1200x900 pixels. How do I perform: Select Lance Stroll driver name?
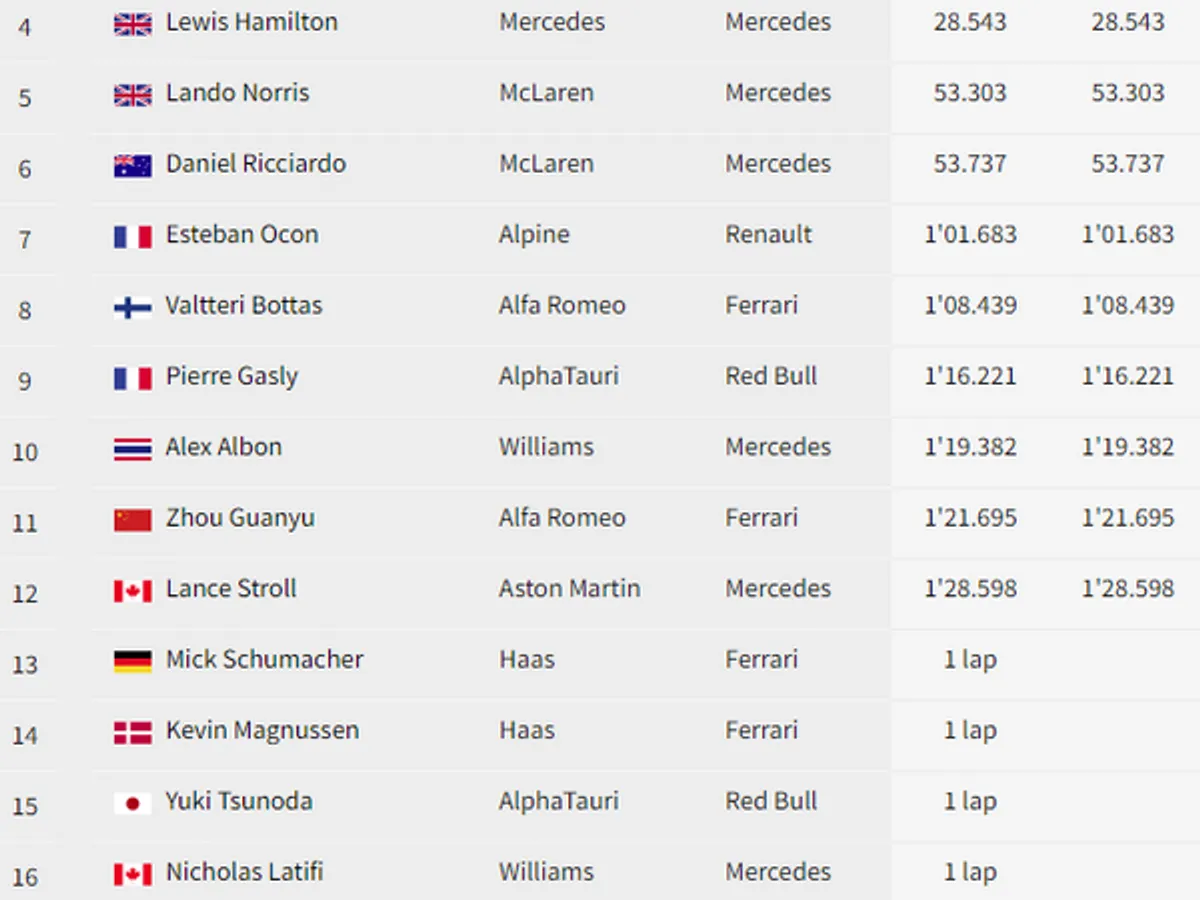pyautogui.click(x=231, y=589)
